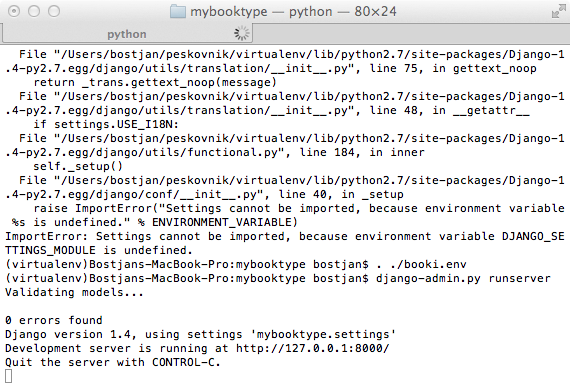
Task: Click the mybooktype folder proxy icon in title
Action: coord(178,12)
